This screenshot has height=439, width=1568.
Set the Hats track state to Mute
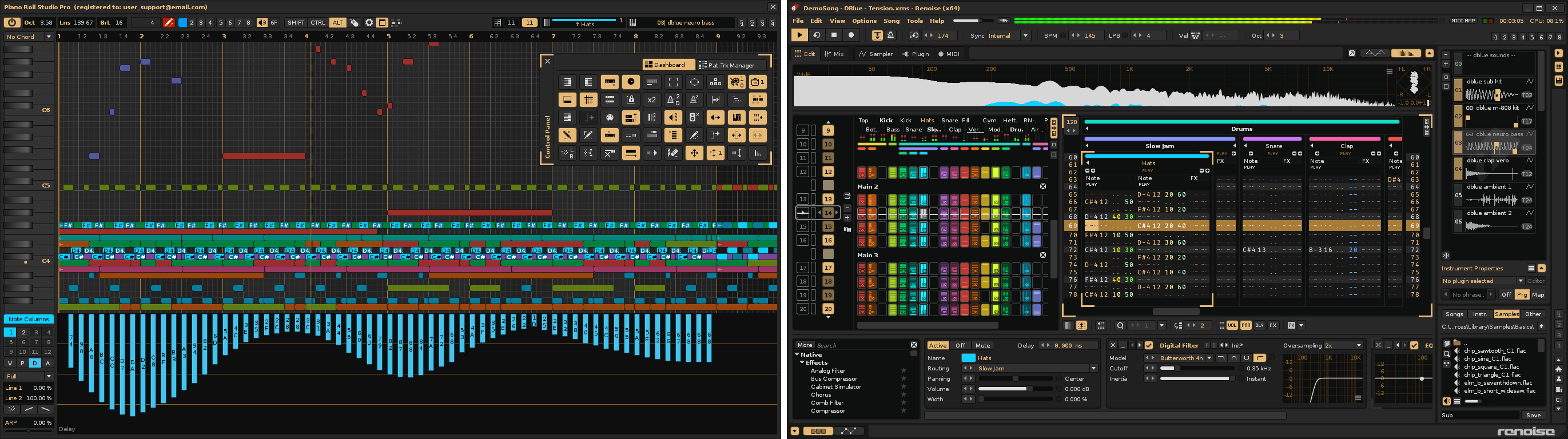[982, 345]
